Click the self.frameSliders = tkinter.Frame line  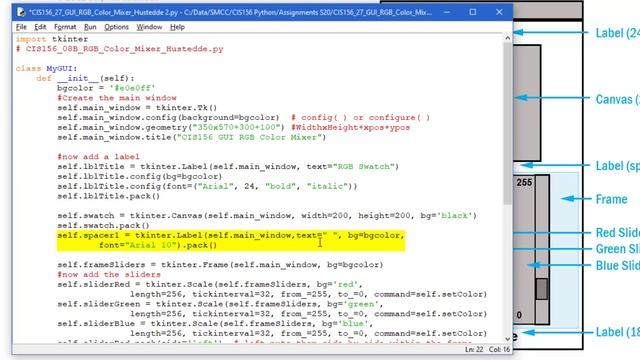(x=220, y=265)
